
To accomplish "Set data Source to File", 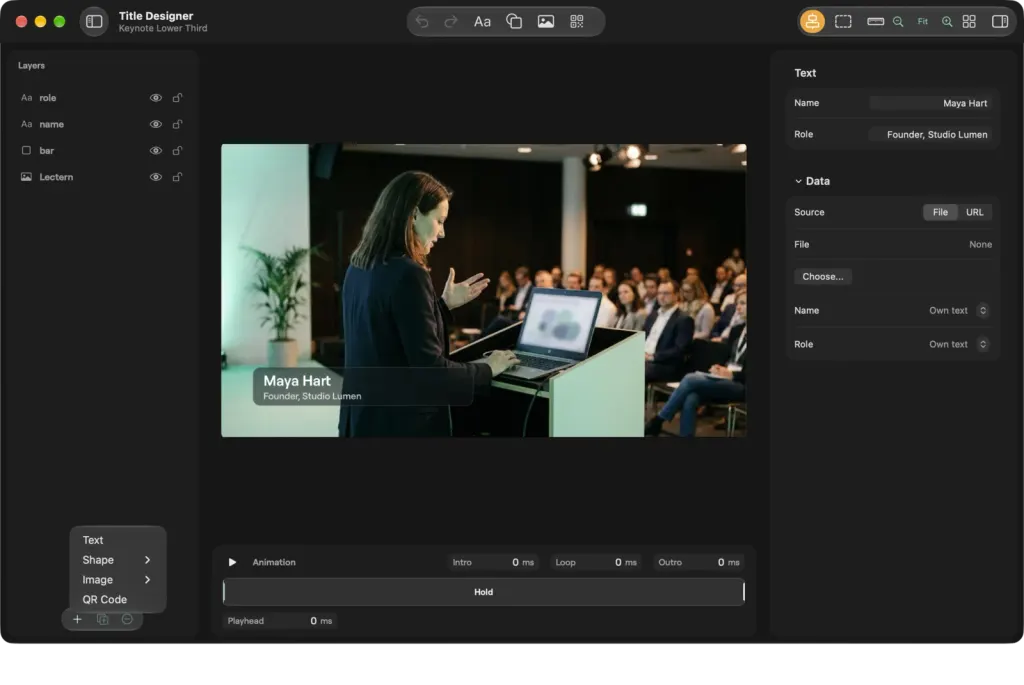I will pyautogui.click(x=940, y=212).
